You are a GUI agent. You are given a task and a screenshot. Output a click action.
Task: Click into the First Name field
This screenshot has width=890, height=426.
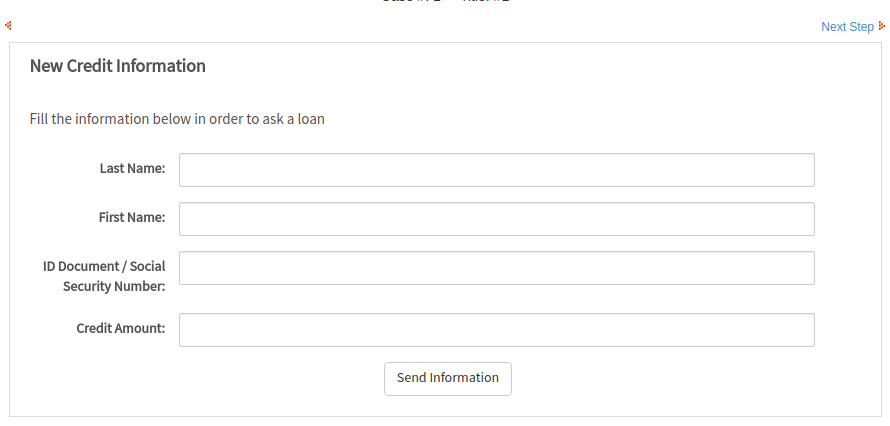tap(496, 219)
